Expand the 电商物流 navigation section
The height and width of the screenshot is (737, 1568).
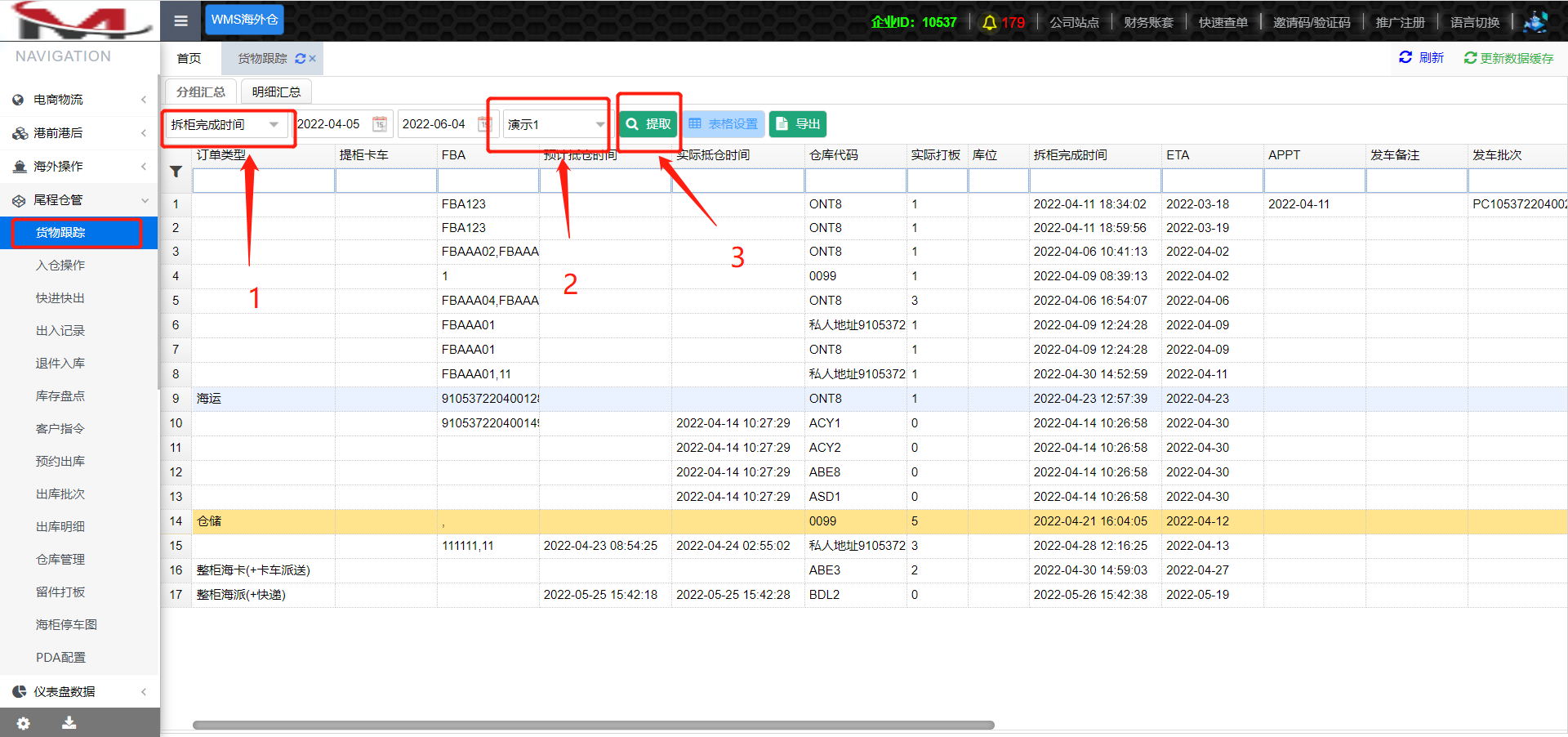[78, 100]
